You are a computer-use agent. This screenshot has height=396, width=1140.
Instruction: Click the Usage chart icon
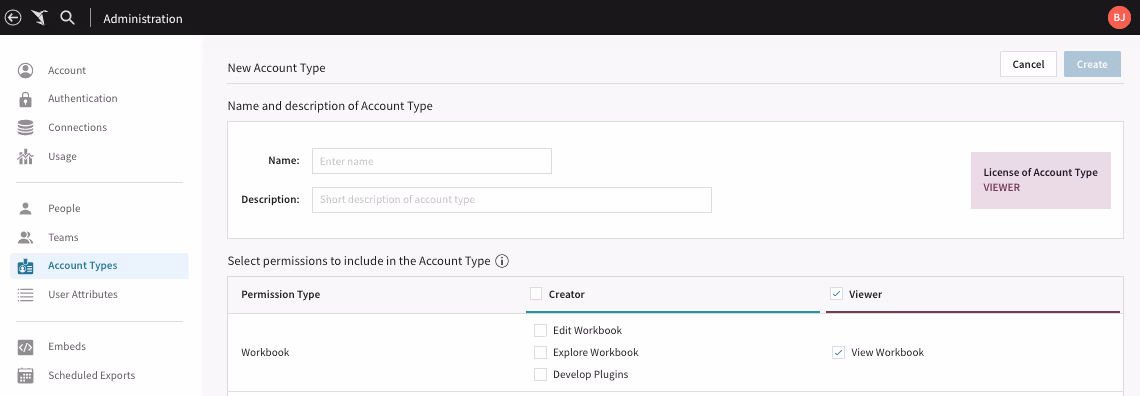click(25, 156)
